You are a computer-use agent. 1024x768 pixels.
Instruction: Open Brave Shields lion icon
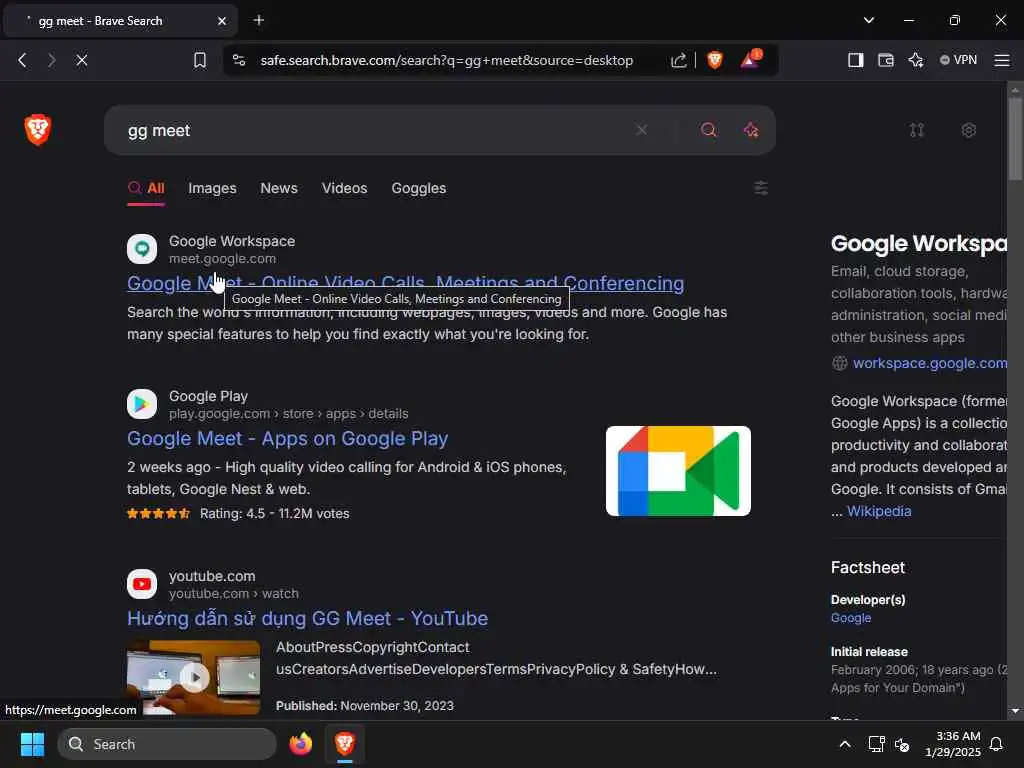(715, 60)
